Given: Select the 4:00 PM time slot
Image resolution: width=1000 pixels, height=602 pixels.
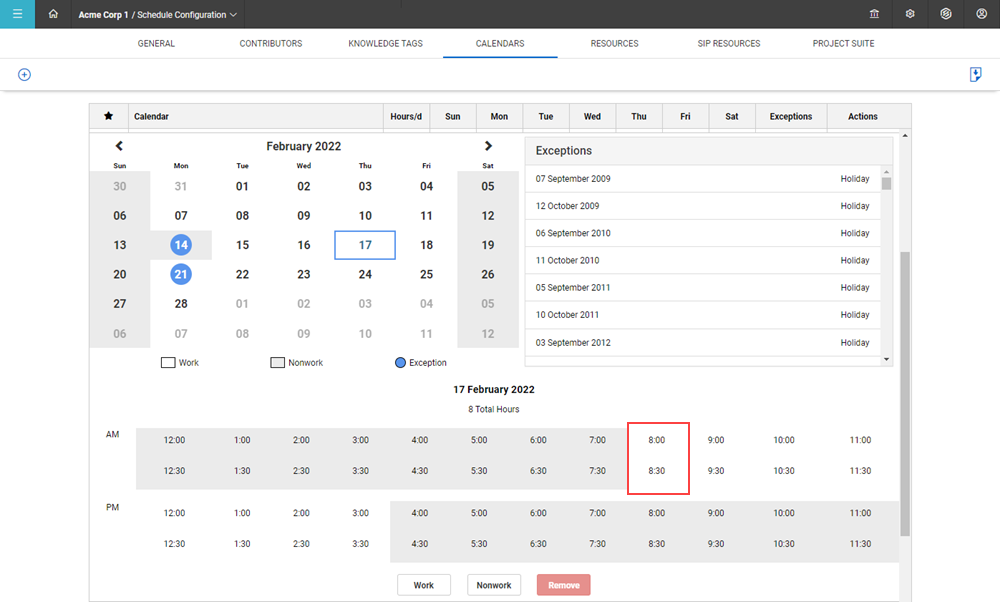Looking at the screenshot, I should tap(420, 513).
